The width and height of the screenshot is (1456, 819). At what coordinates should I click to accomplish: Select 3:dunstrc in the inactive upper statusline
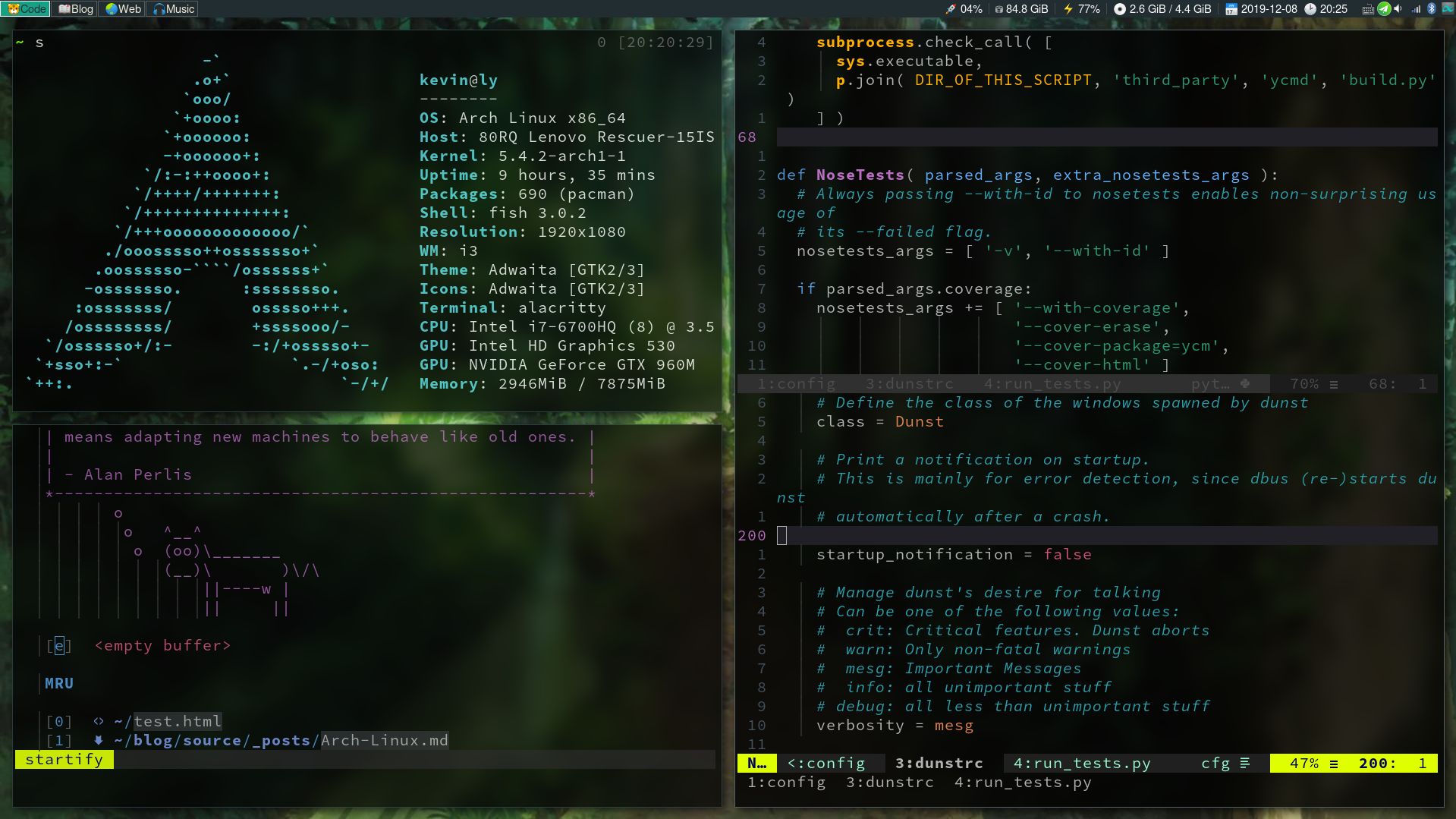909,384
